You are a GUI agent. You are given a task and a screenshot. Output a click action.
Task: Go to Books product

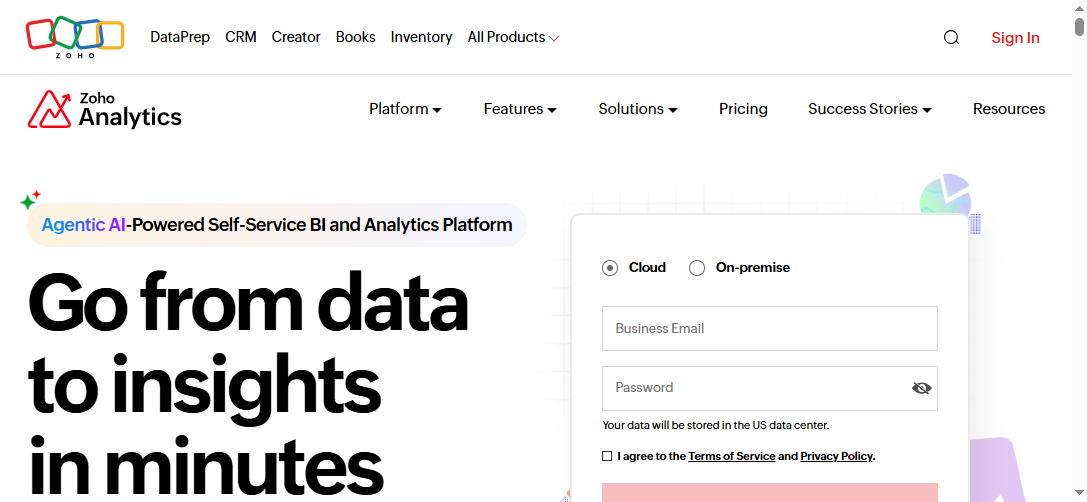[356, 37]
